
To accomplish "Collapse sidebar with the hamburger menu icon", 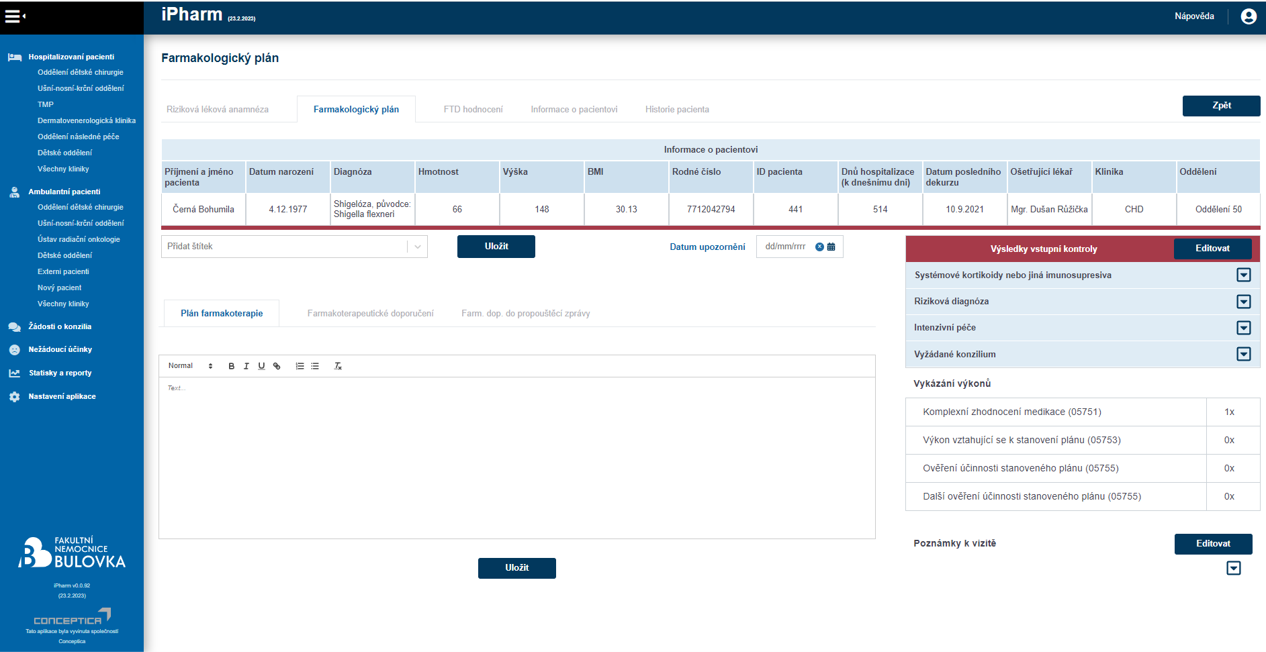I will [15, 16].
